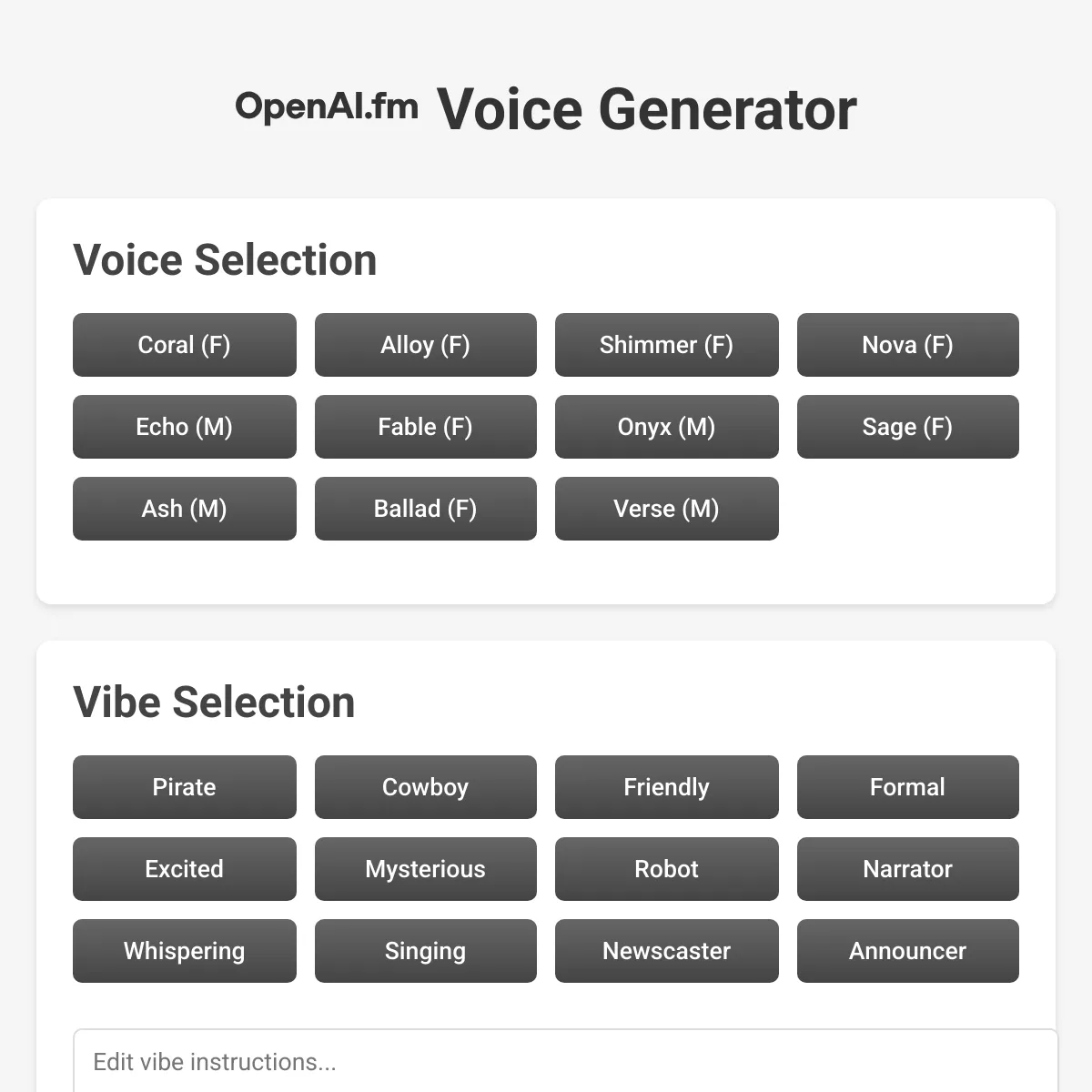Apply the Pirate vibe
This screenshot has width=1092, height=1092.
click(184, 787)
